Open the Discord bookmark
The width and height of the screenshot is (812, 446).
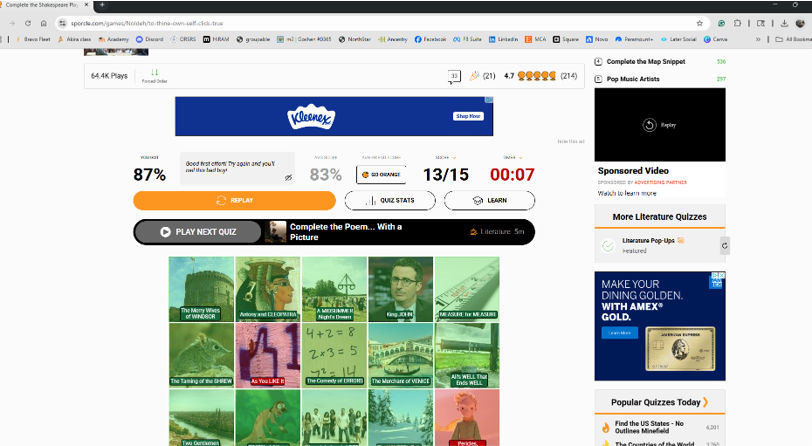click(x=150, y=39)
